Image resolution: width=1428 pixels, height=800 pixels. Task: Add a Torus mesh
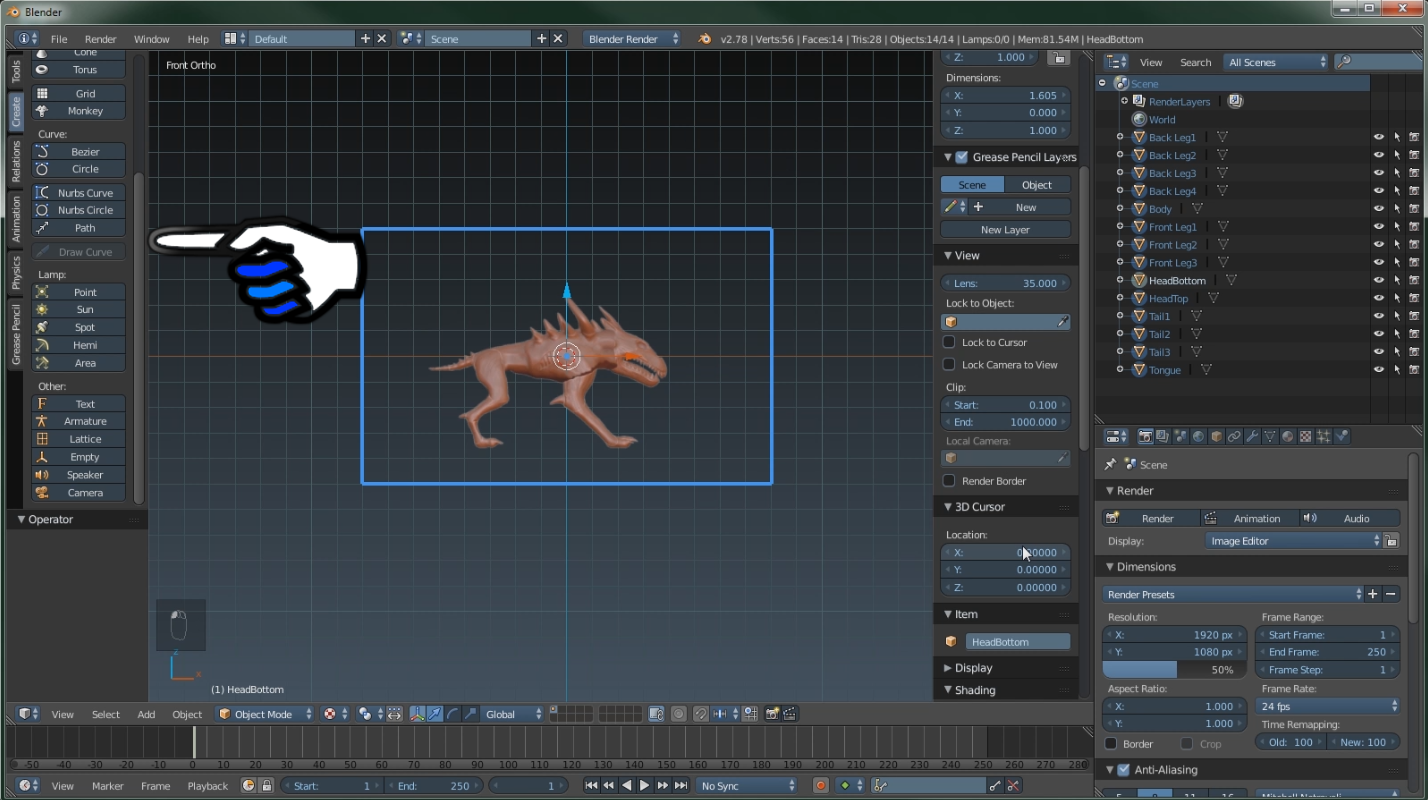pos(79,70)
